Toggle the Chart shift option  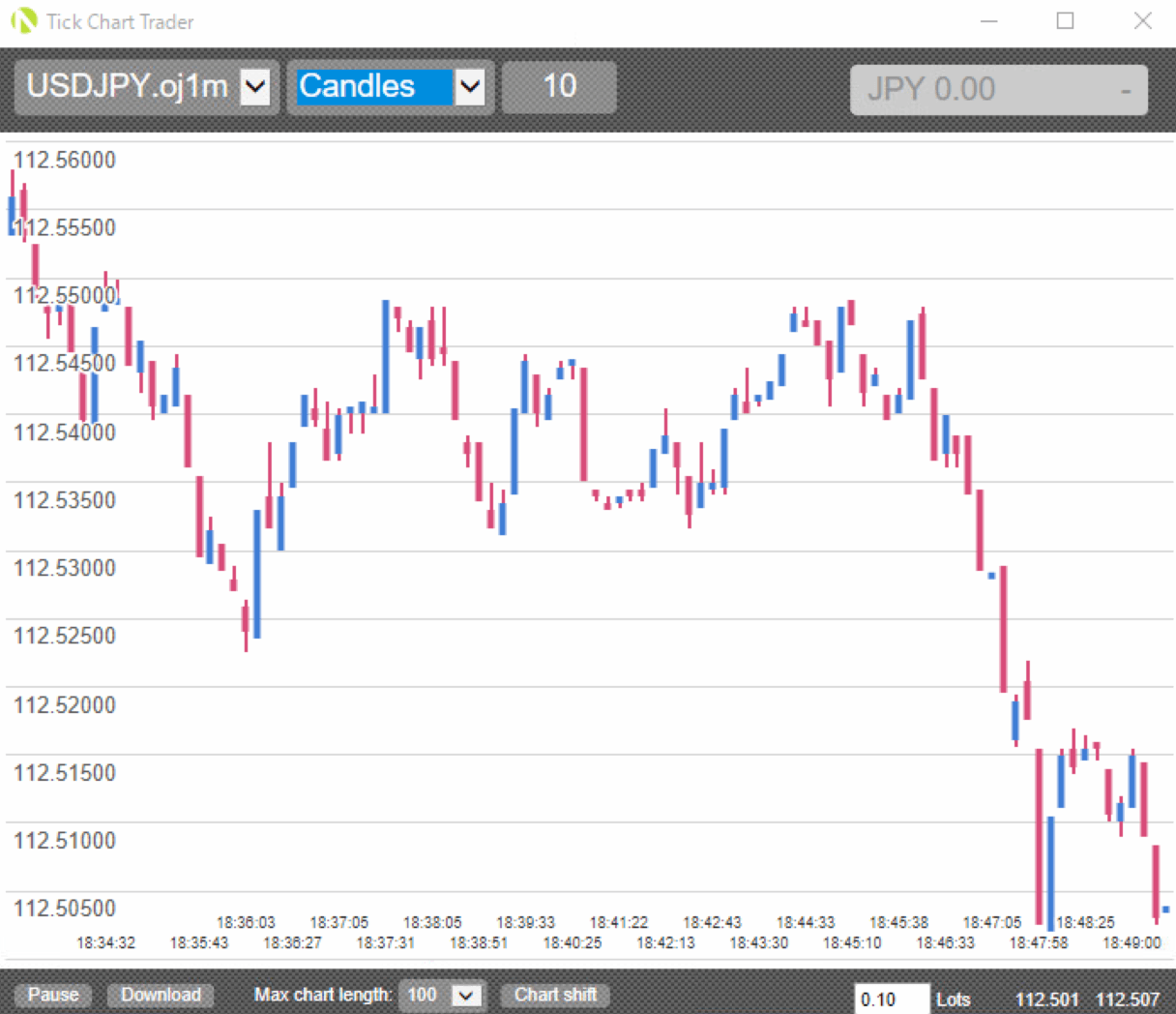555,995
